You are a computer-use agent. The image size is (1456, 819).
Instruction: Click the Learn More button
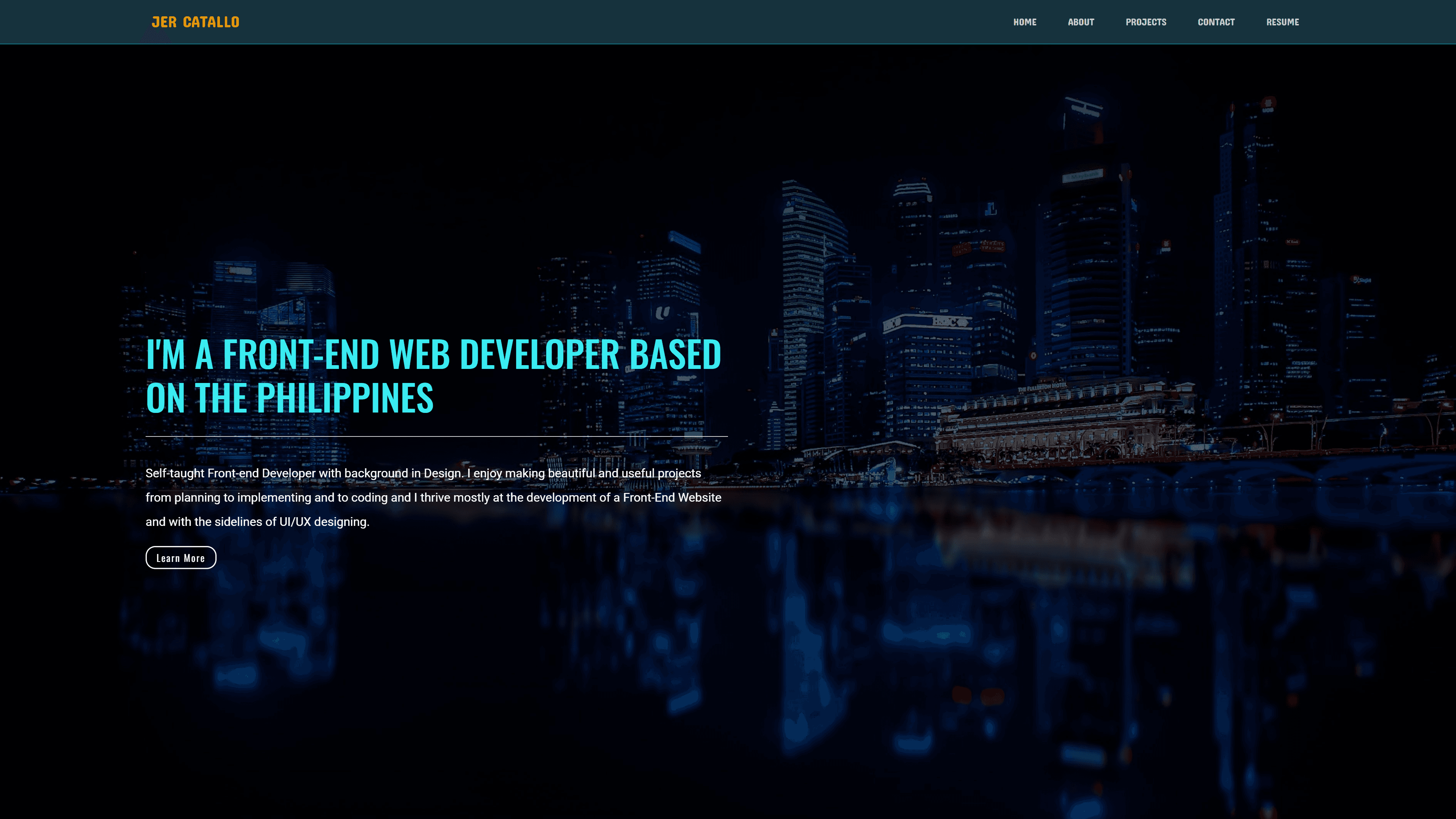point(181,557)
